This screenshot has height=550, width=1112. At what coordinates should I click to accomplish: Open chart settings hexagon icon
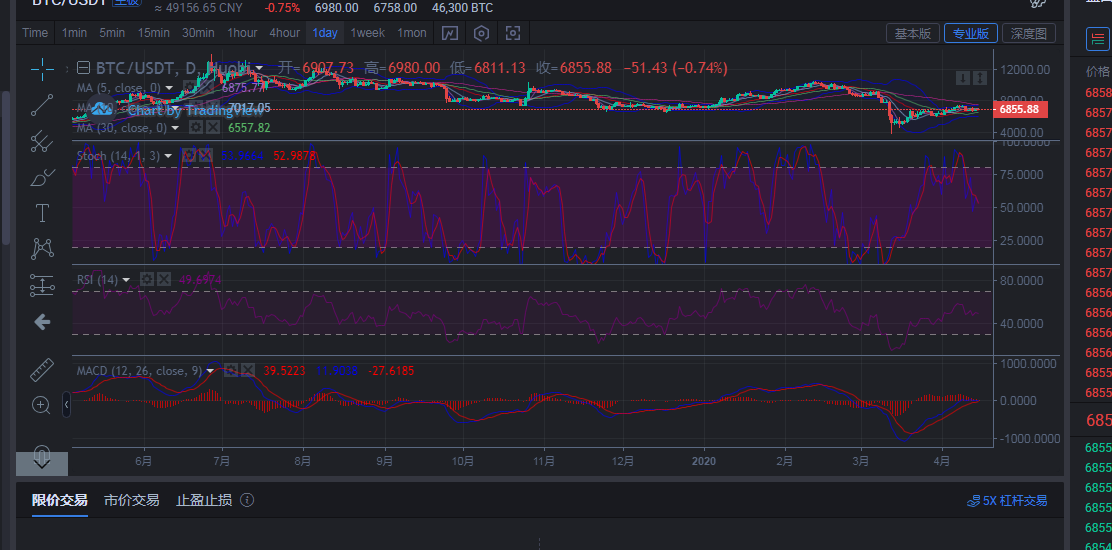[481, 33]
